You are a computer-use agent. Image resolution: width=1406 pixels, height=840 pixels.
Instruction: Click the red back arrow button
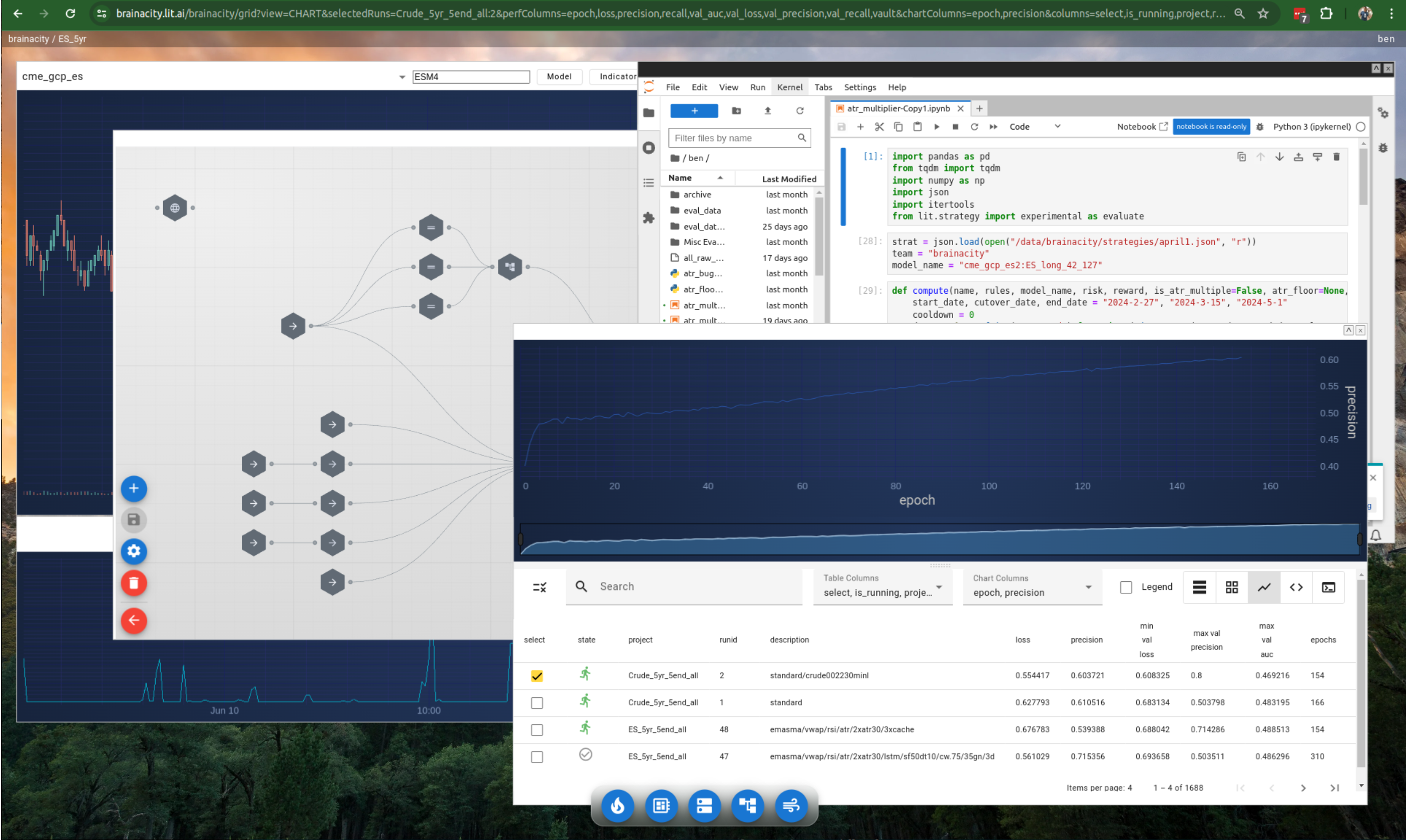134,620
